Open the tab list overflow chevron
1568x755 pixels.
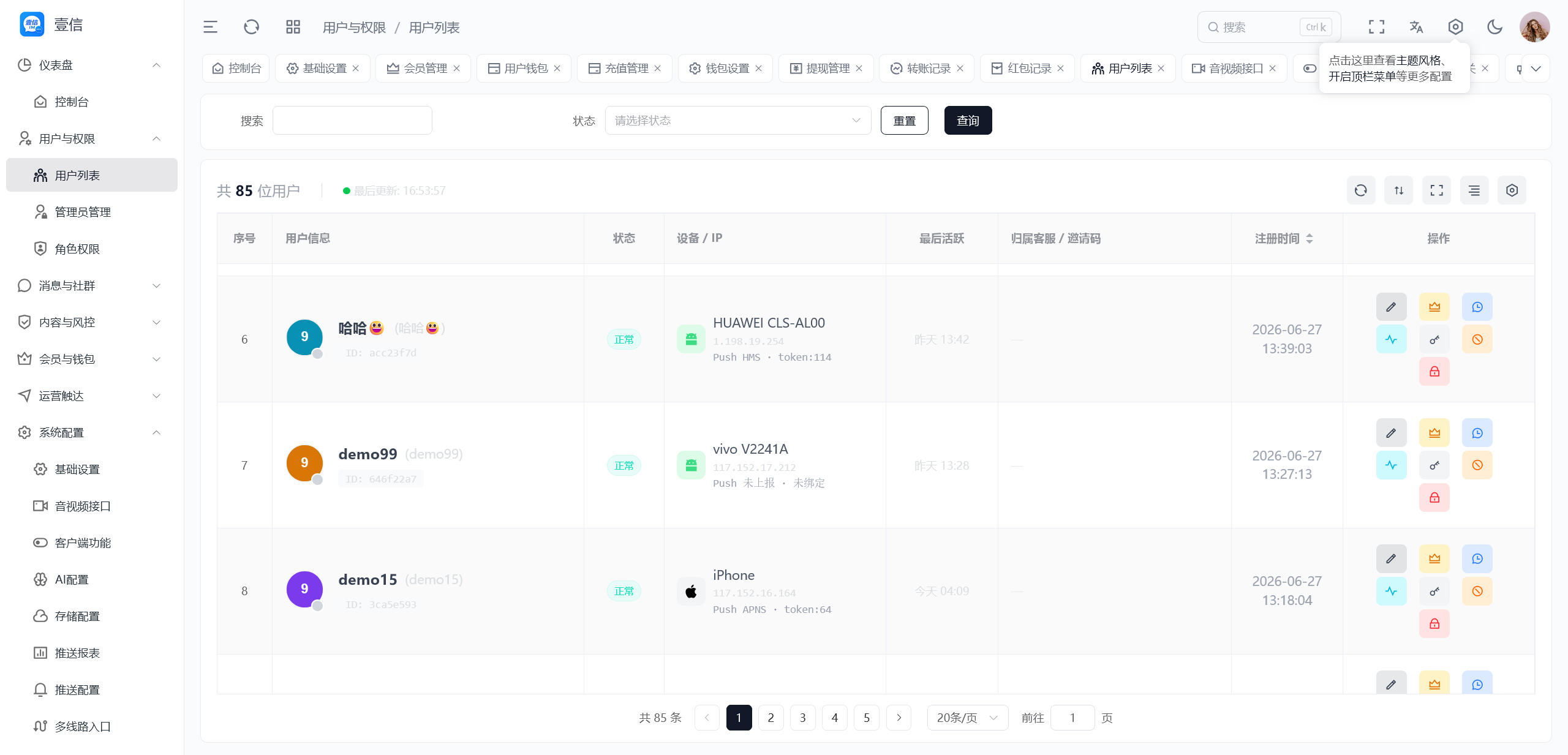[x=1536, y=68]
